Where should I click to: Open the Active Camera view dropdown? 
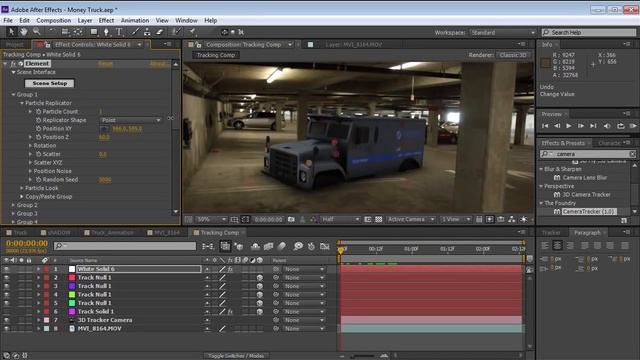click(411, 220)
